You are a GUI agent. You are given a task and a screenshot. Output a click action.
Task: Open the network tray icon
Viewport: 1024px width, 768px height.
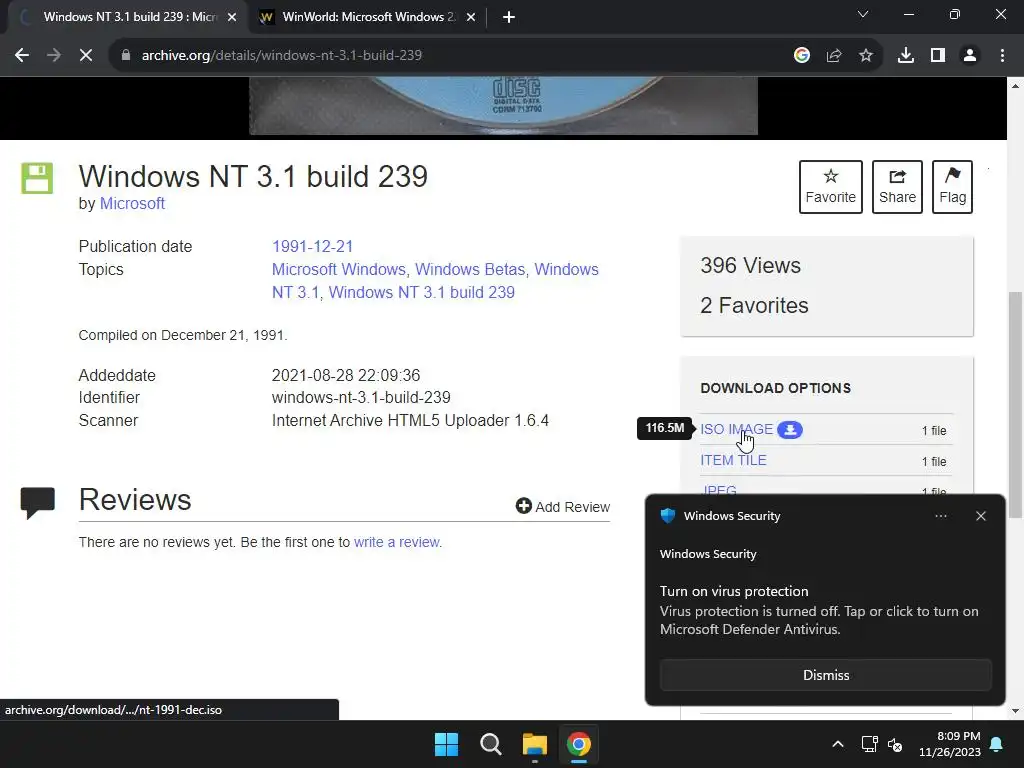[x=869, y=744]
